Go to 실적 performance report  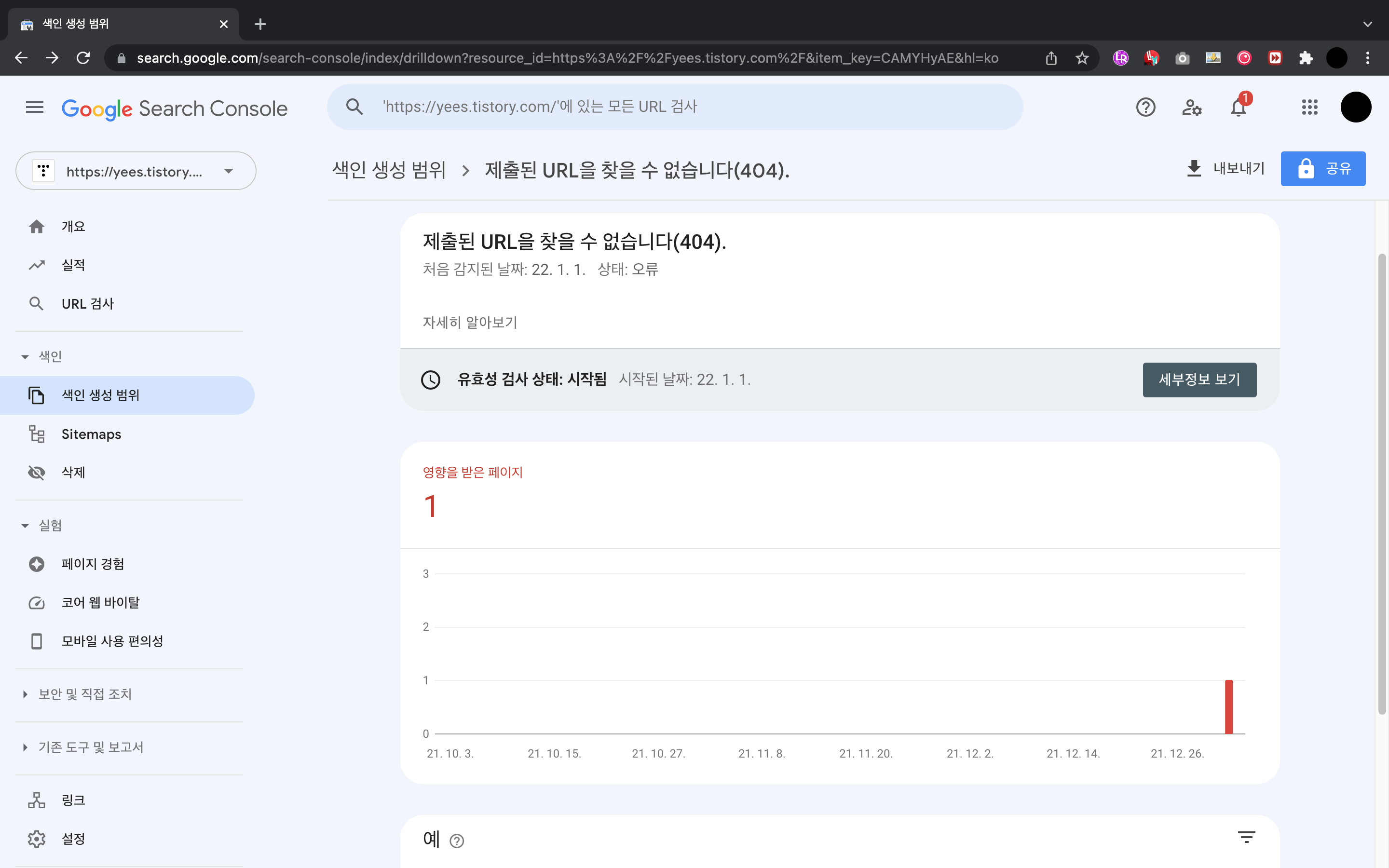tap(73, 265)
